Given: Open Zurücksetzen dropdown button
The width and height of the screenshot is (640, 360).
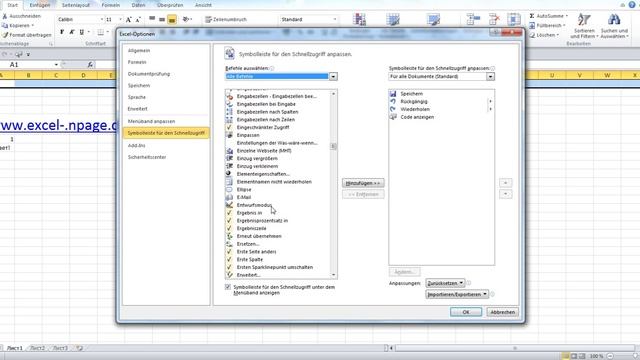Looking at the screenshot, I should point(445,283).
